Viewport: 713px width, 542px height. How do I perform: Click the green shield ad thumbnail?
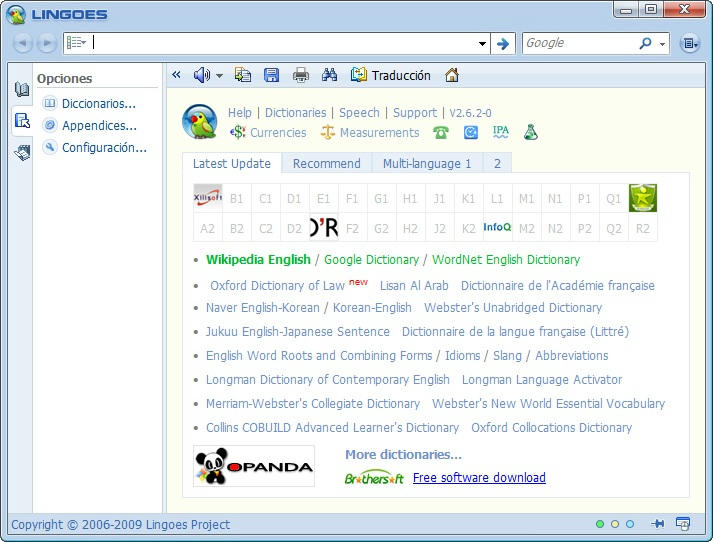(643, 198)
